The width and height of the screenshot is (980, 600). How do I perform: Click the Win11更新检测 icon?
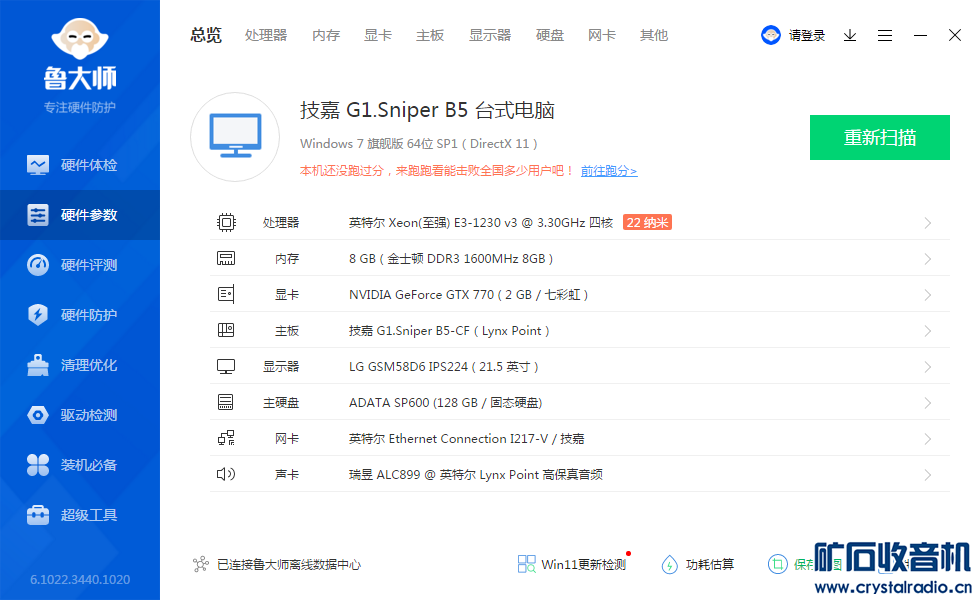click(x=526, y=564)
